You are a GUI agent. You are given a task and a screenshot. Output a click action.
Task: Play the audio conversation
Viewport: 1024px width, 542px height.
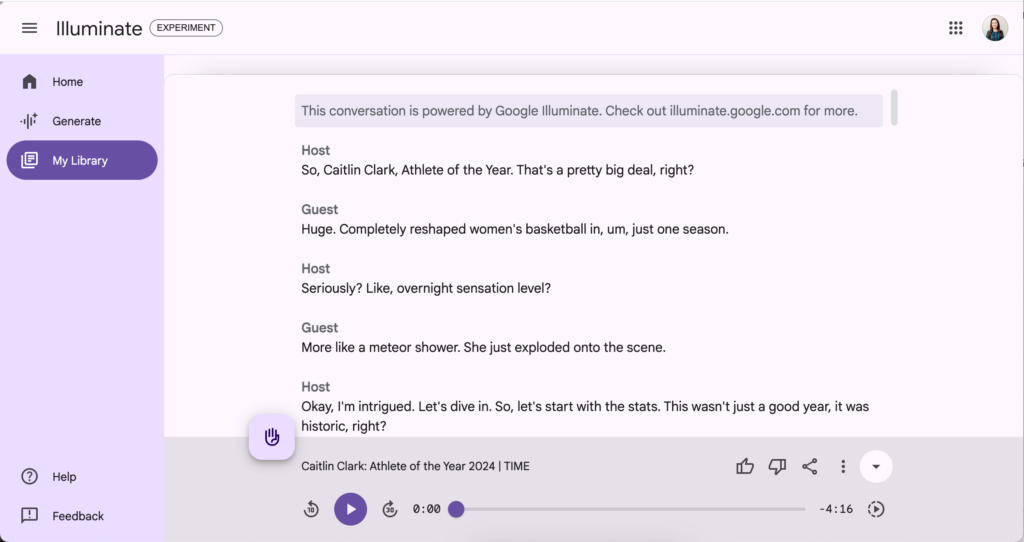351,509
